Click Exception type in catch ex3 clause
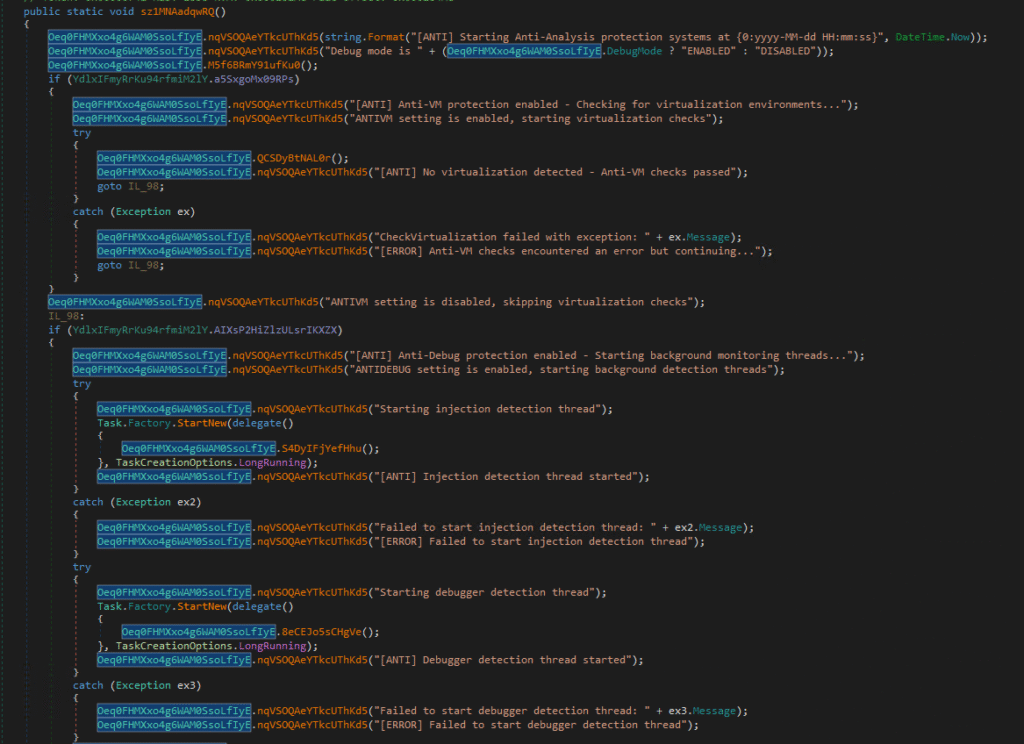This screenshot has height=744, width=1024. click(x=142, y=685)
